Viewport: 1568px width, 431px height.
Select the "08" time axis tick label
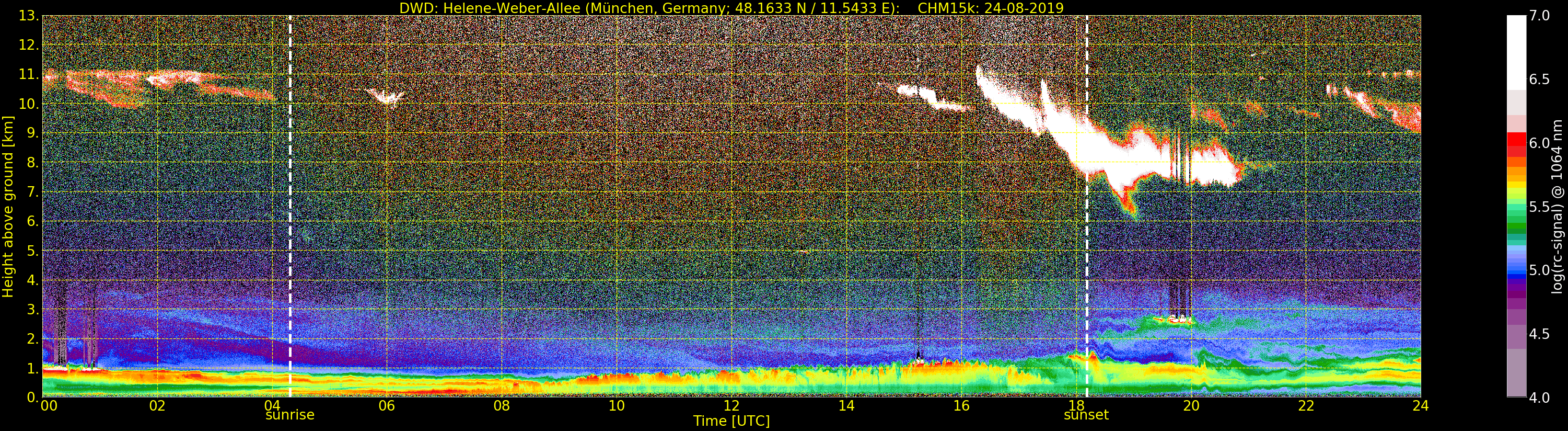click(502, 405)
